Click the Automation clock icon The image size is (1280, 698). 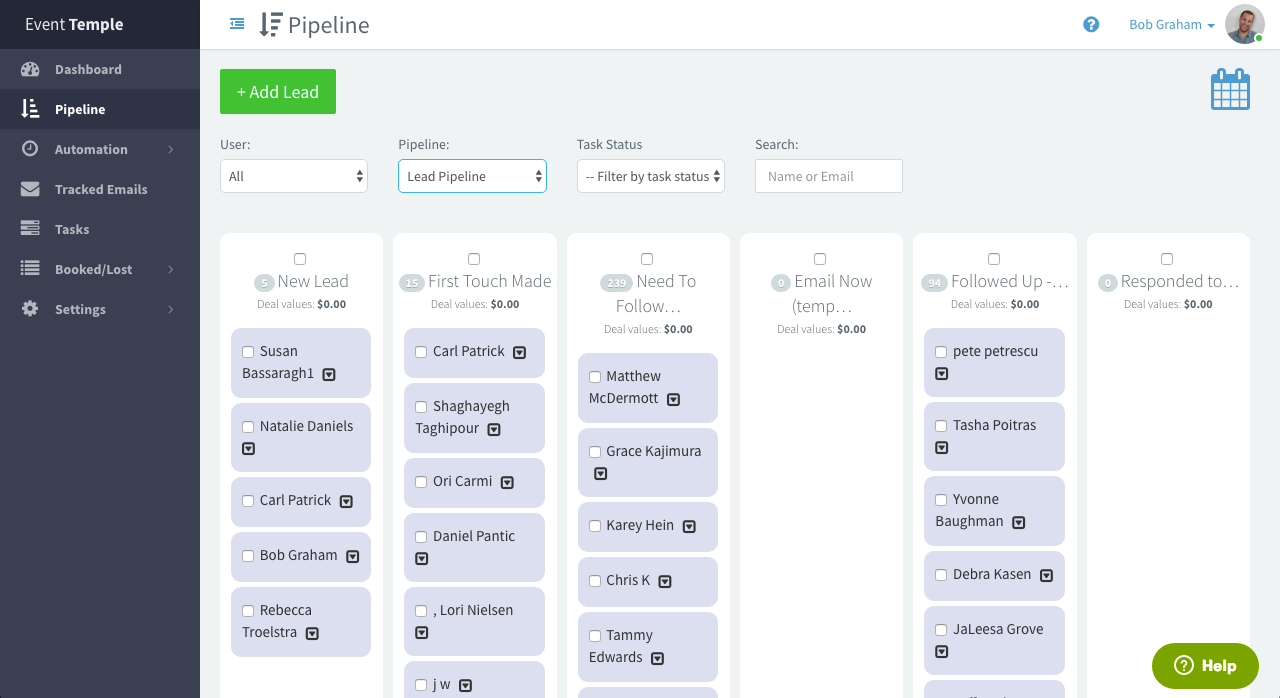point(30,149)
